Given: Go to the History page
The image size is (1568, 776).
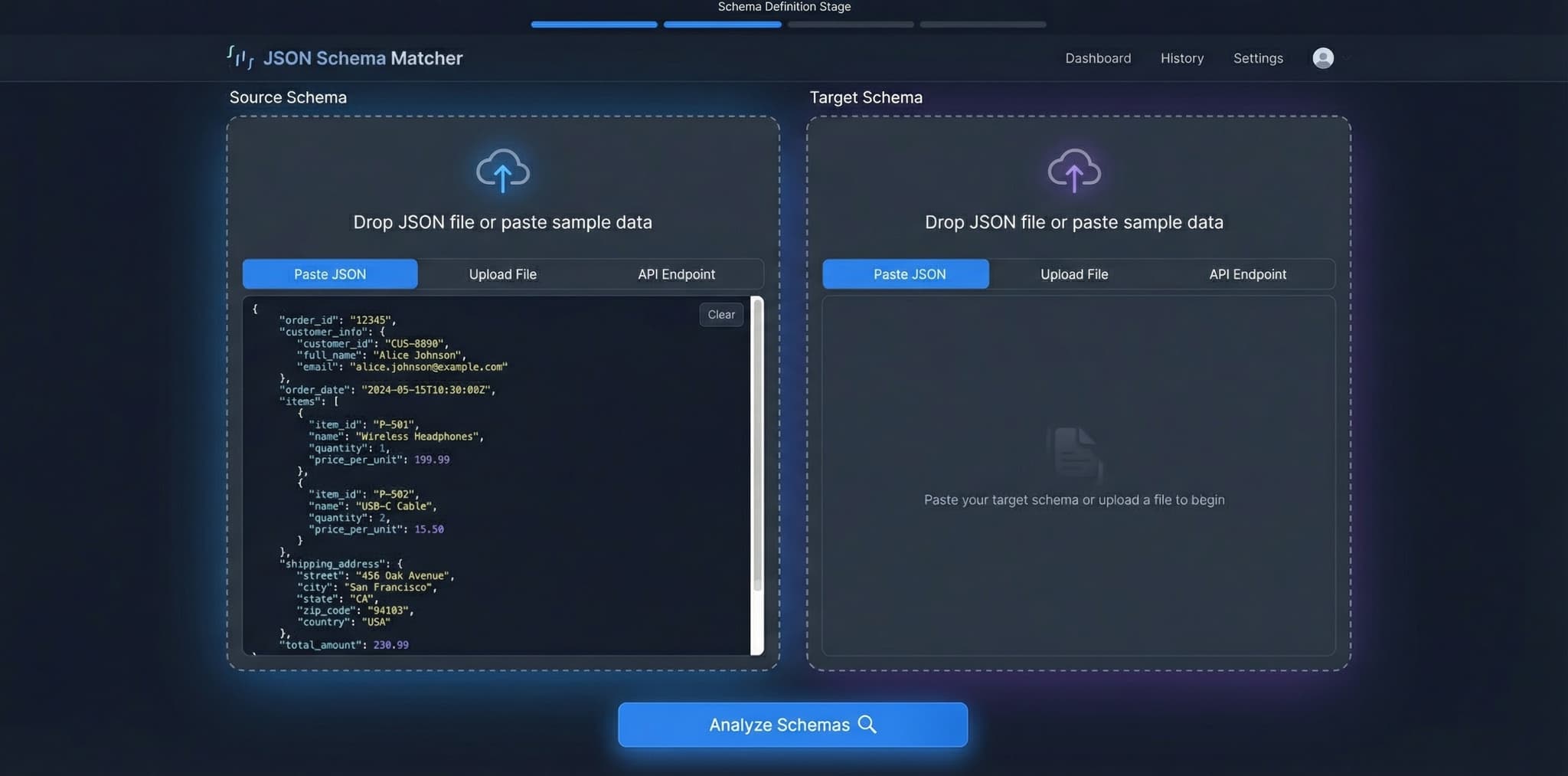Looking at the screenshot, I should click(x=1181, y=58).
